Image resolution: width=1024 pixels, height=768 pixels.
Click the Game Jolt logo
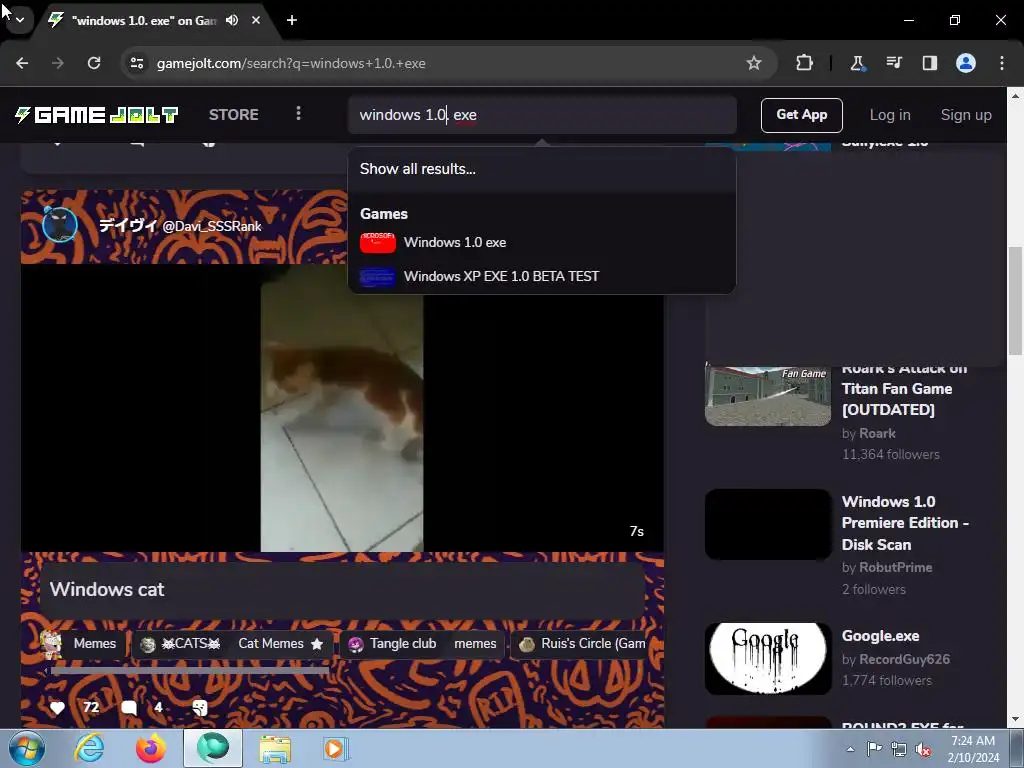point(97,115)
